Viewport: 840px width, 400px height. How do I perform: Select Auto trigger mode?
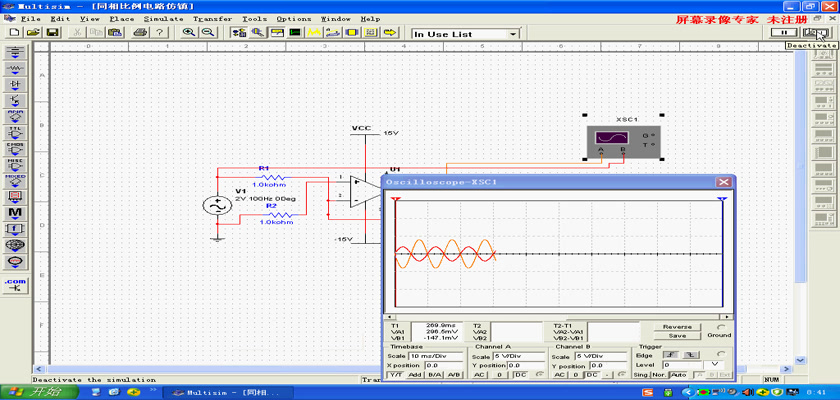click(678, 375)
